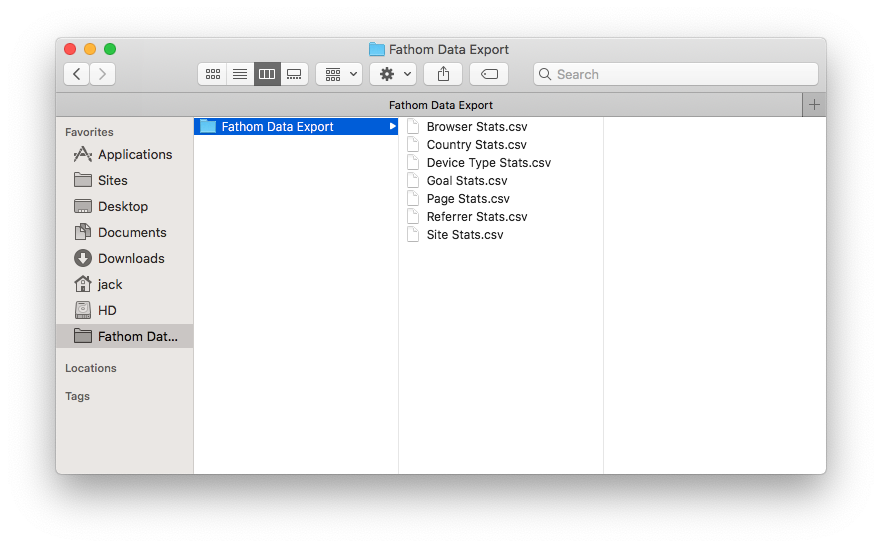The width and height of the screenshot is (882, 548).
Task: Click the Site Stats.csv document icon
Action: click(x=413, y=235)
